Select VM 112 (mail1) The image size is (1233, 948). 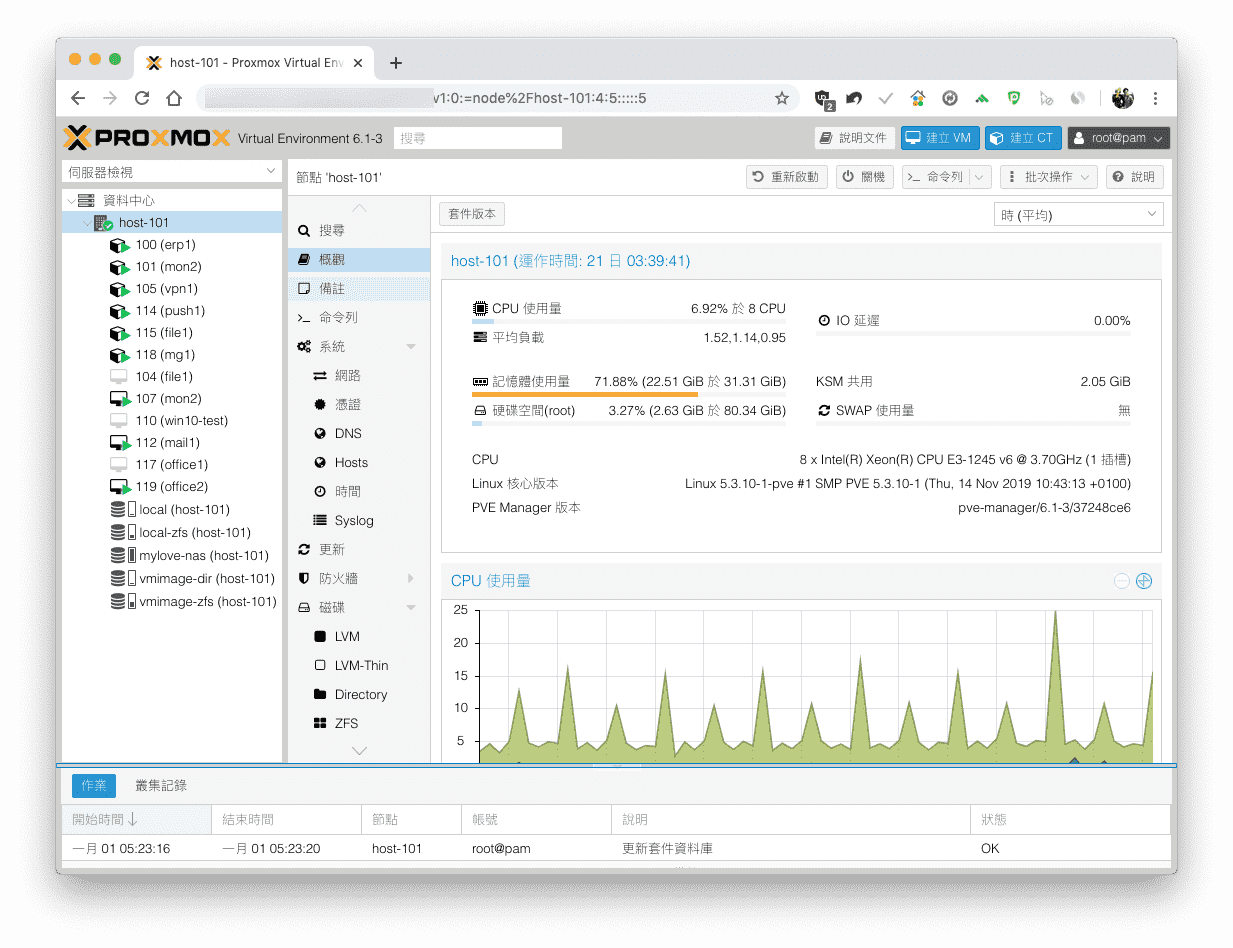(x=167, y=443)
